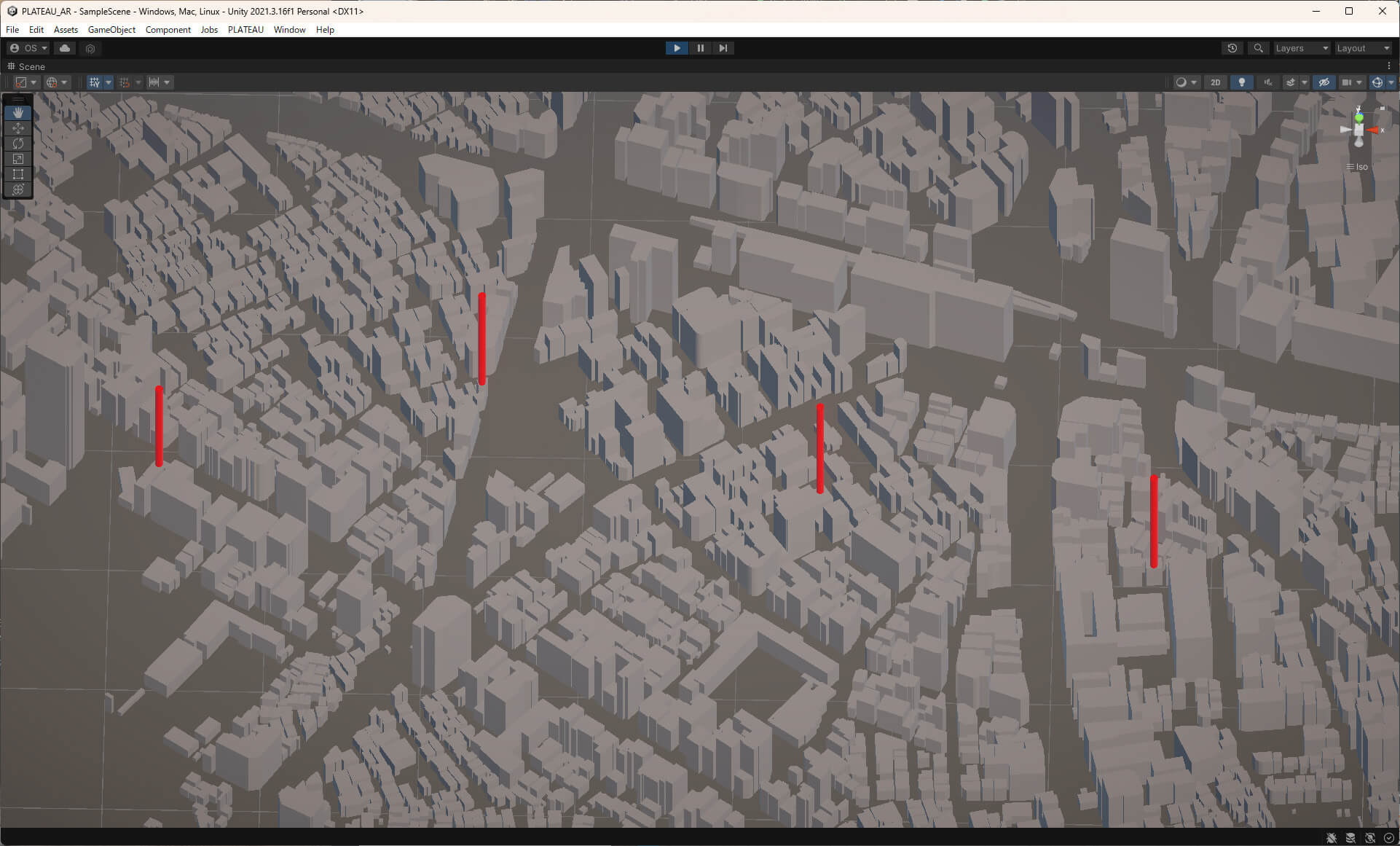Image resolution: width=1400 pixels, height=846 pixels.
Task: Click the Step forward button
Action: (x=723, y=48)
